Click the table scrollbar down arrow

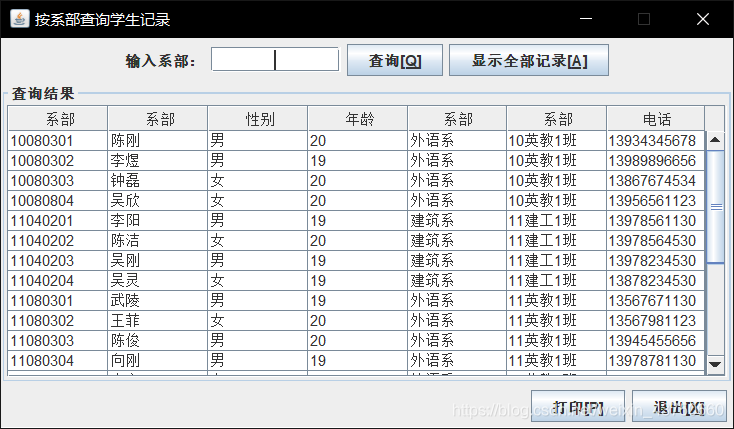click(715, 364)
